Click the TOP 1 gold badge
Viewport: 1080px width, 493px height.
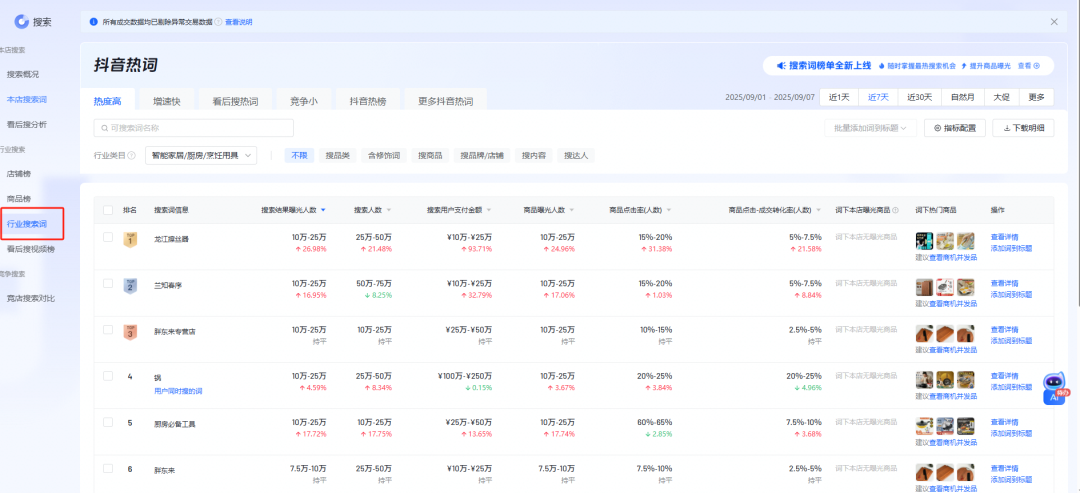point(129,239)
